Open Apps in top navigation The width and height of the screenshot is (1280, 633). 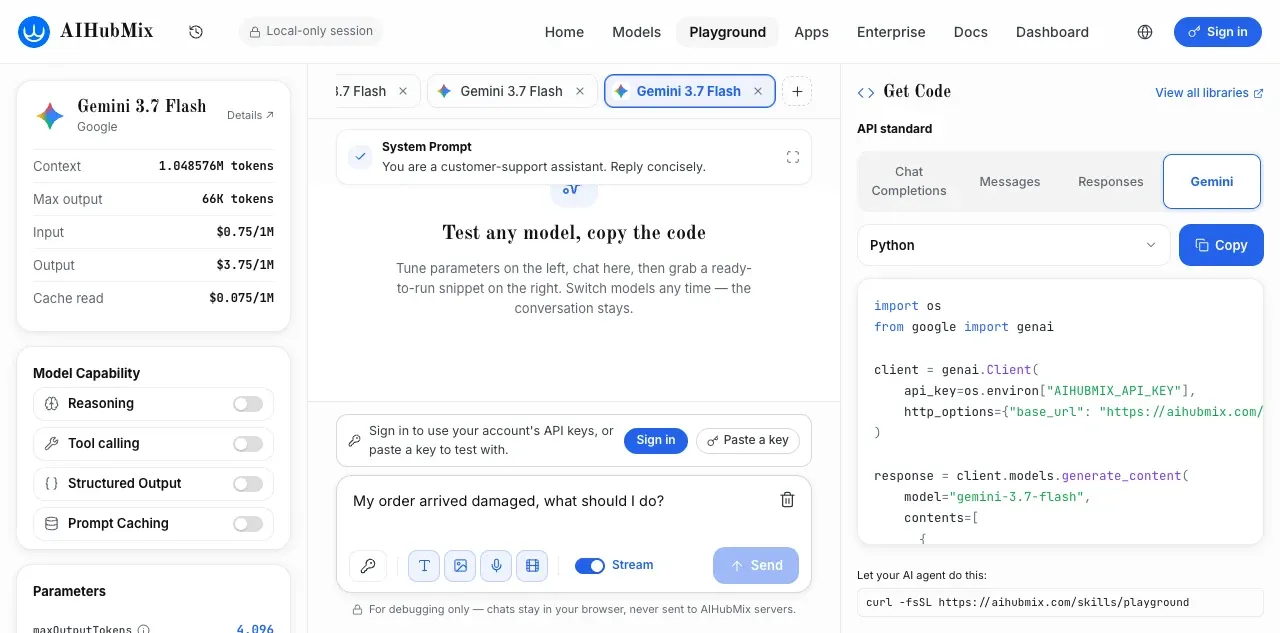click(811, 32)
